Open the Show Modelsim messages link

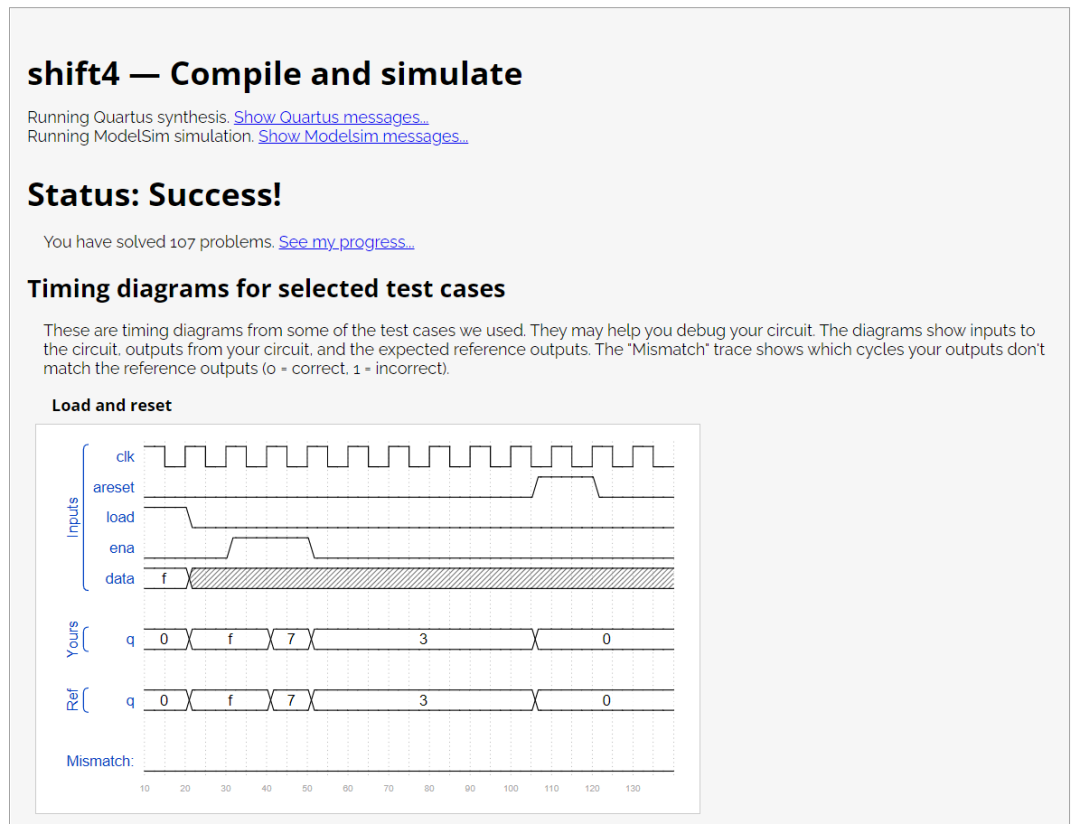(363, 136)
